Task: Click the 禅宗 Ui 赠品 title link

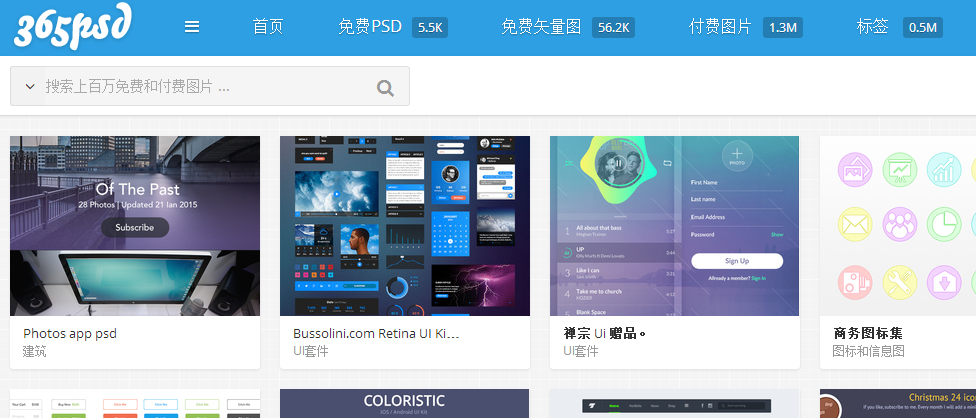Action: coord(604,333)
